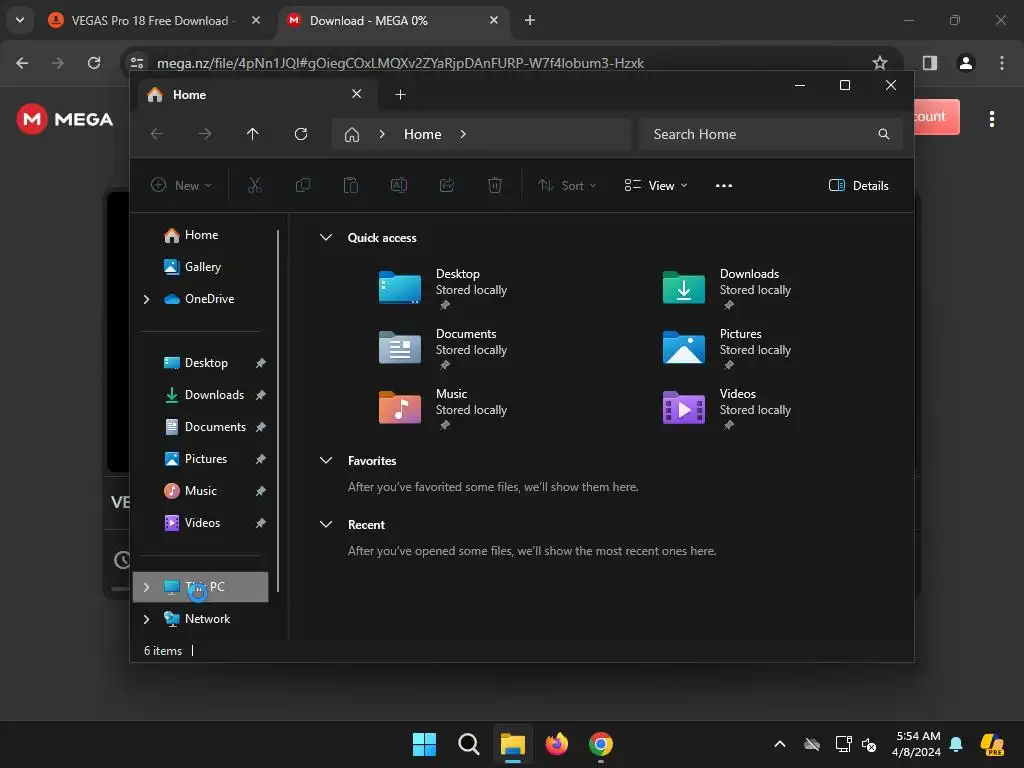Close the VEGAS Pro 18 Chrome tab
Screen dimensions: 1024x768
[x=256, y=20]
